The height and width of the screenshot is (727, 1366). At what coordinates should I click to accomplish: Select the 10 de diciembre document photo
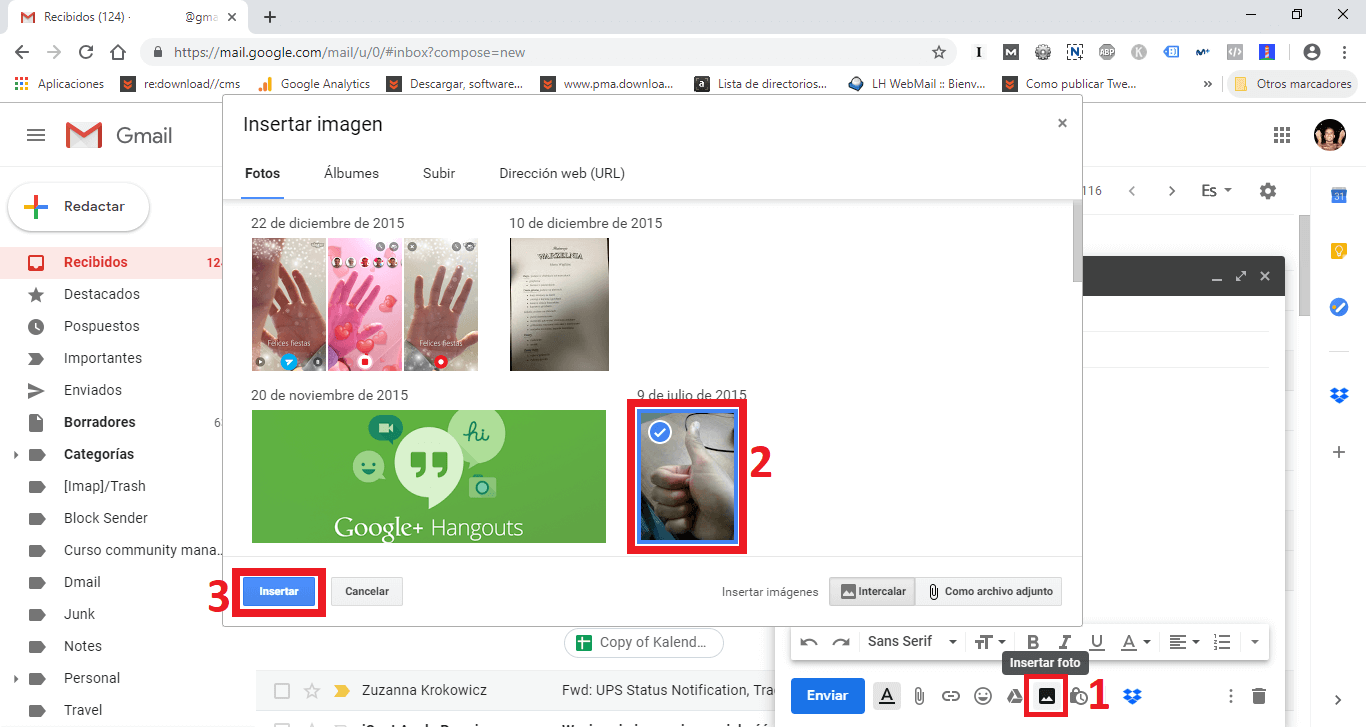point(559,304)
